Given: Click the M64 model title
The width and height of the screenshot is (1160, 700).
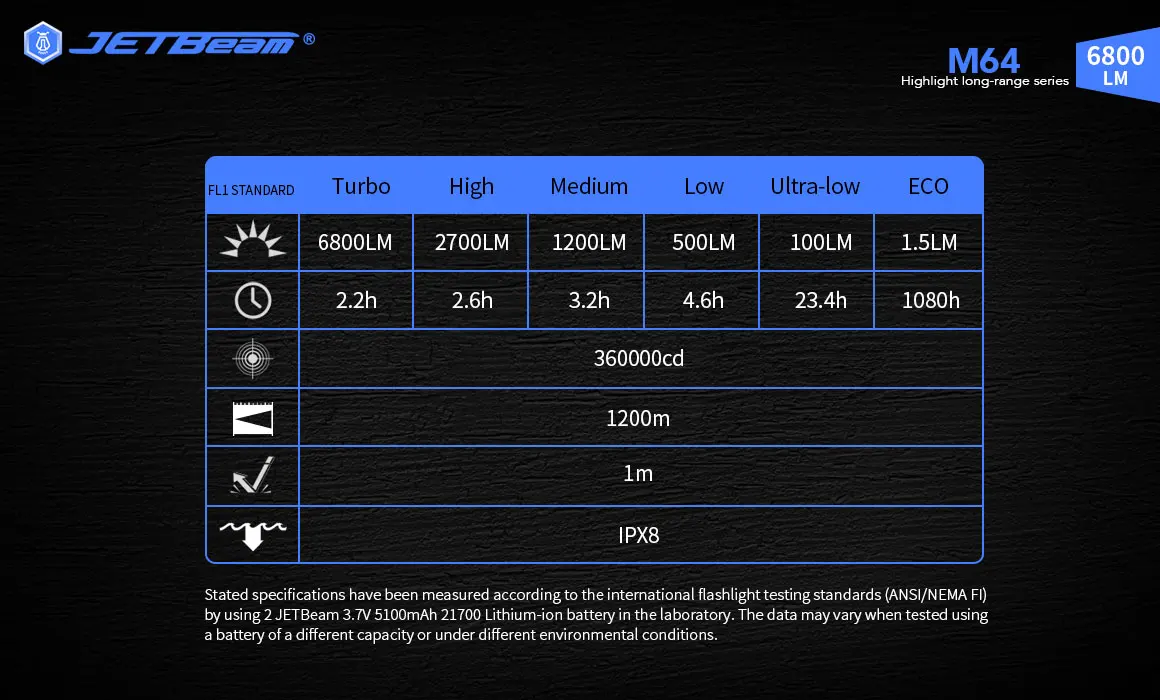Looking at the screenshot, I should 983,60.
